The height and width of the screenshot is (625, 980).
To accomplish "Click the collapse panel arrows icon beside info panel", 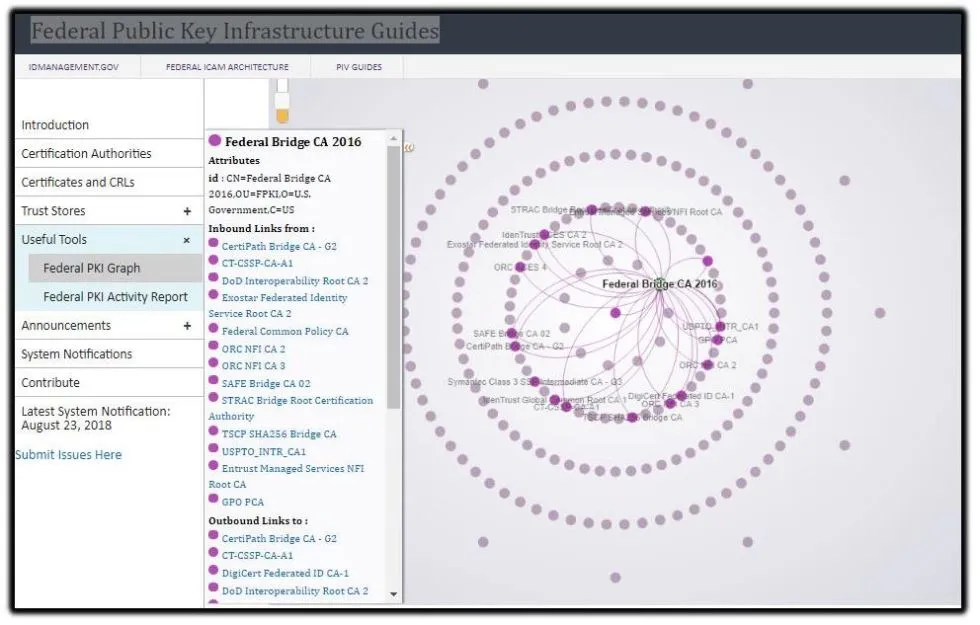I will click(409, 148).
